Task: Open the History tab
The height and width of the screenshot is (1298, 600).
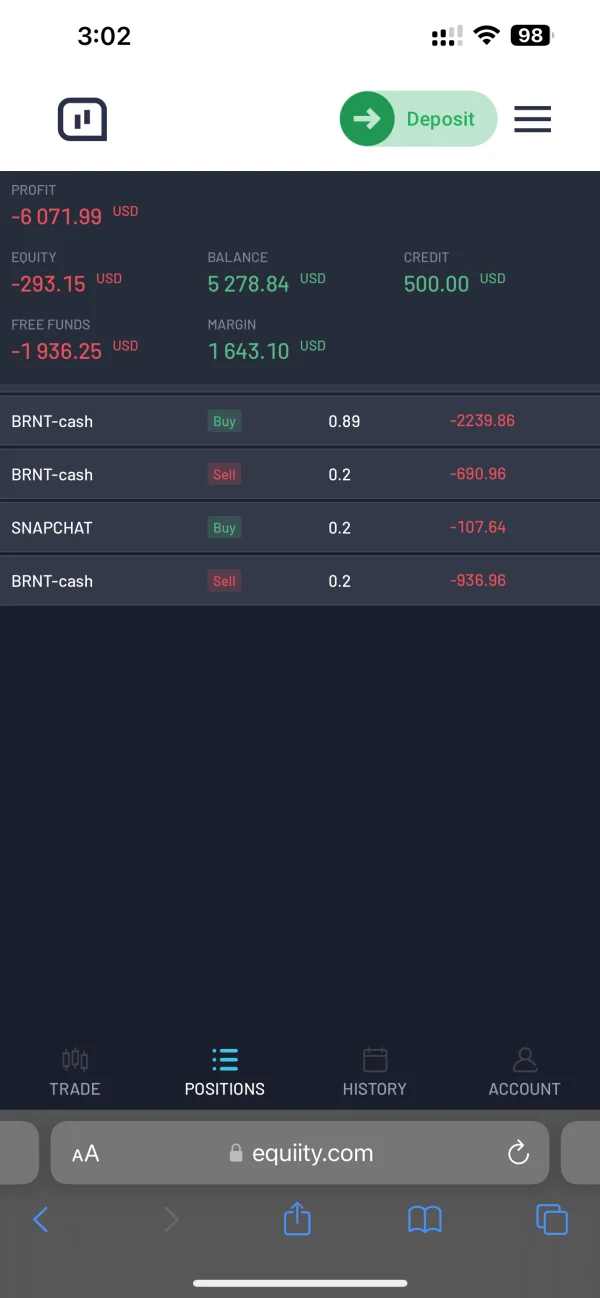Action: [x=374, y=1073]
